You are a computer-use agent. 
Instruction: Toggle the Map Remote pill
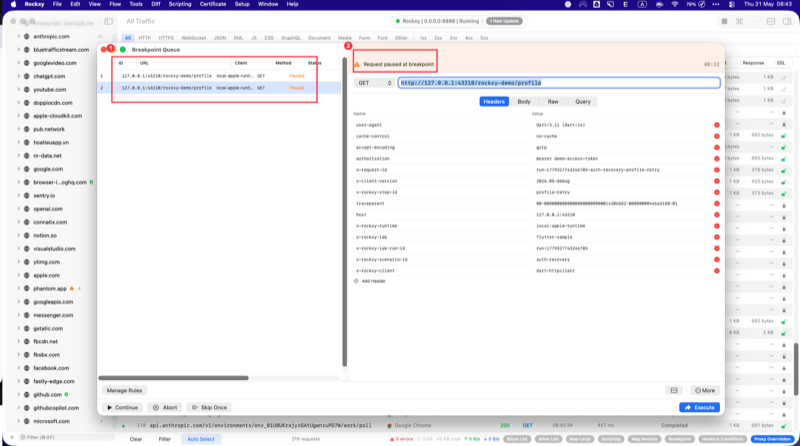click(644, 439)
